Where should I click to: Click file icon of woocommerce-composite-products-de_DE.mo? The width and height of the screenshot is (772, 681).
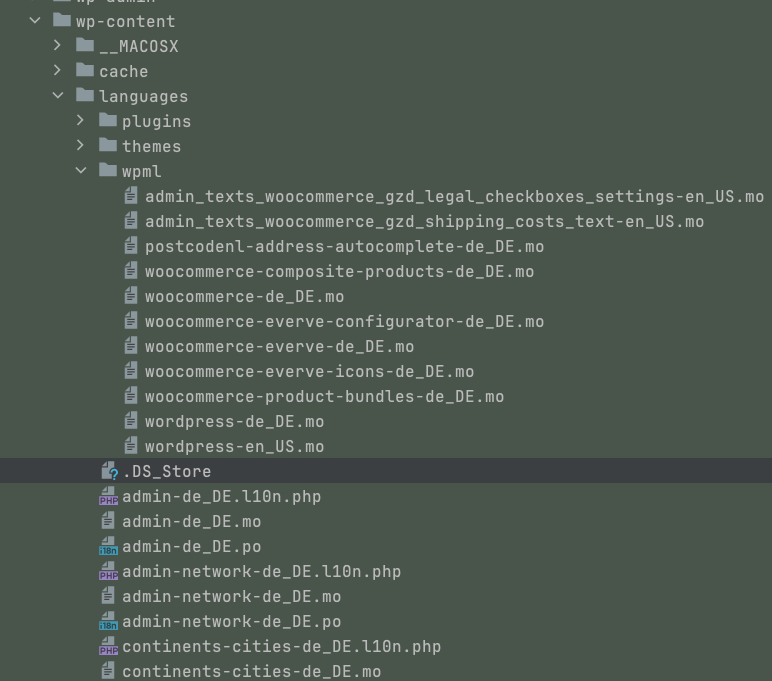pyautogui.click(x=131, y=271)
